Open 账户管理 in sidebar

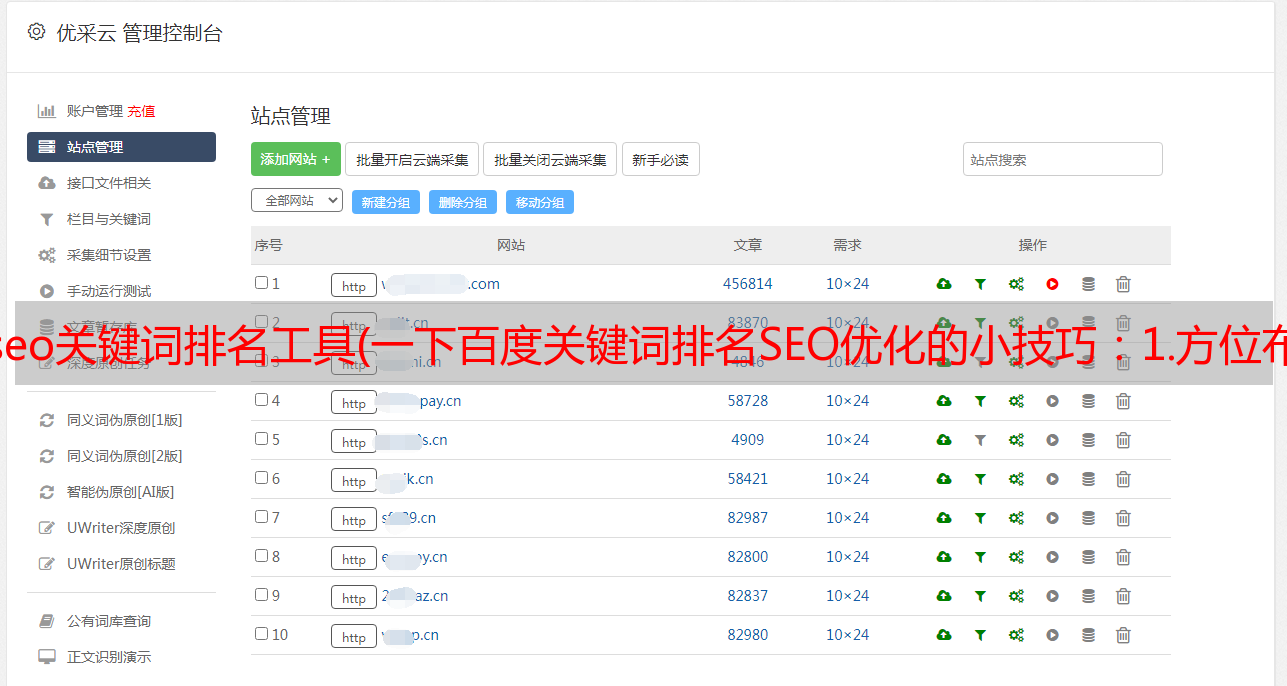95,111
